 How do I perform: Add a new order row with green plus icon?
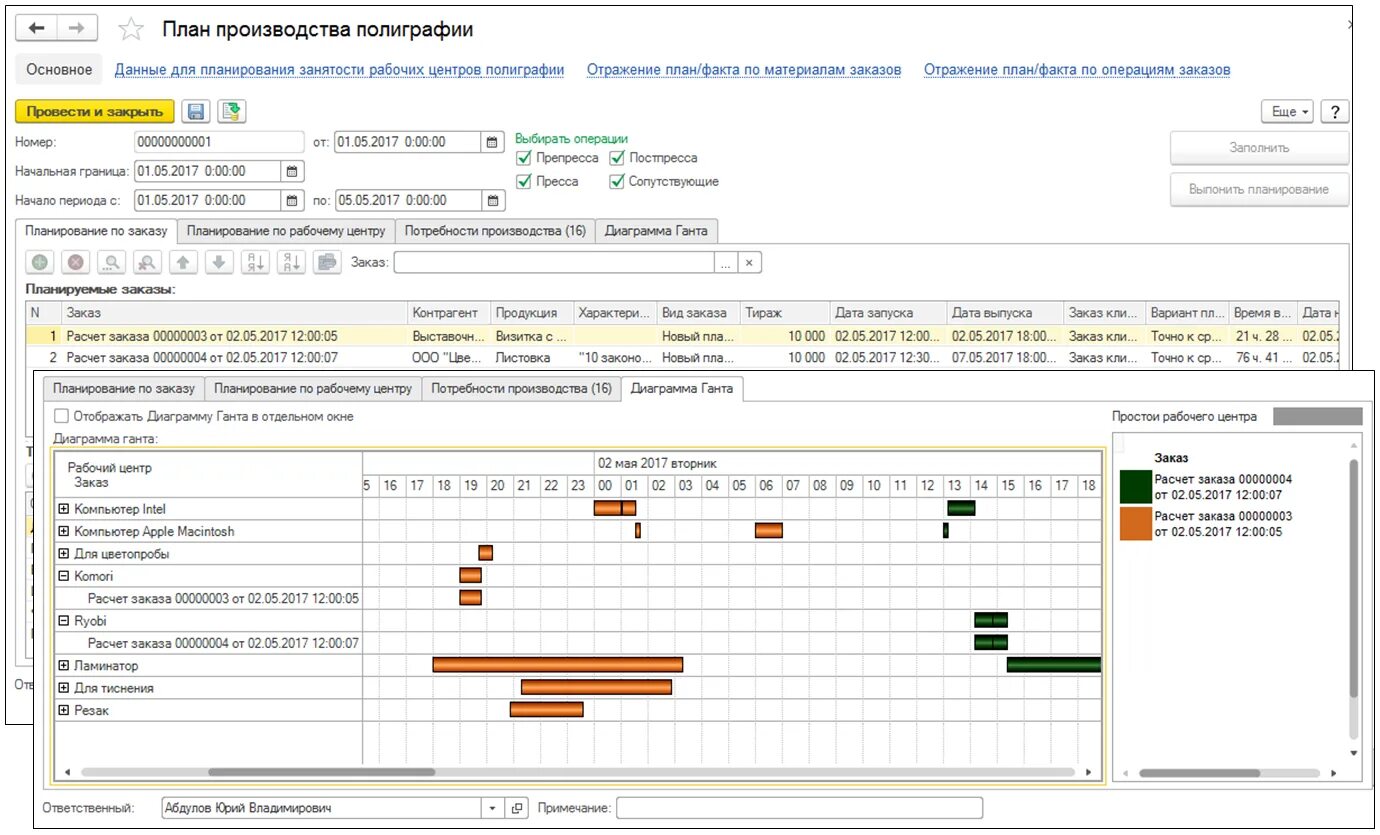40,262
